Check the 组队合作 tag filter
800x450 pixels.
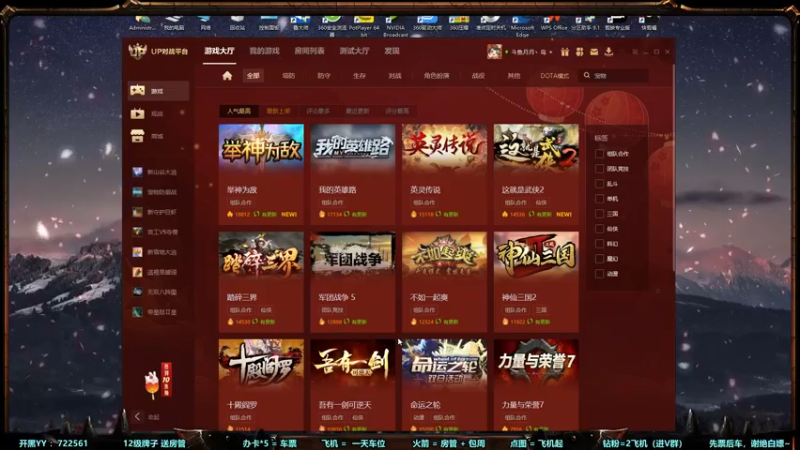pos(599,154)
